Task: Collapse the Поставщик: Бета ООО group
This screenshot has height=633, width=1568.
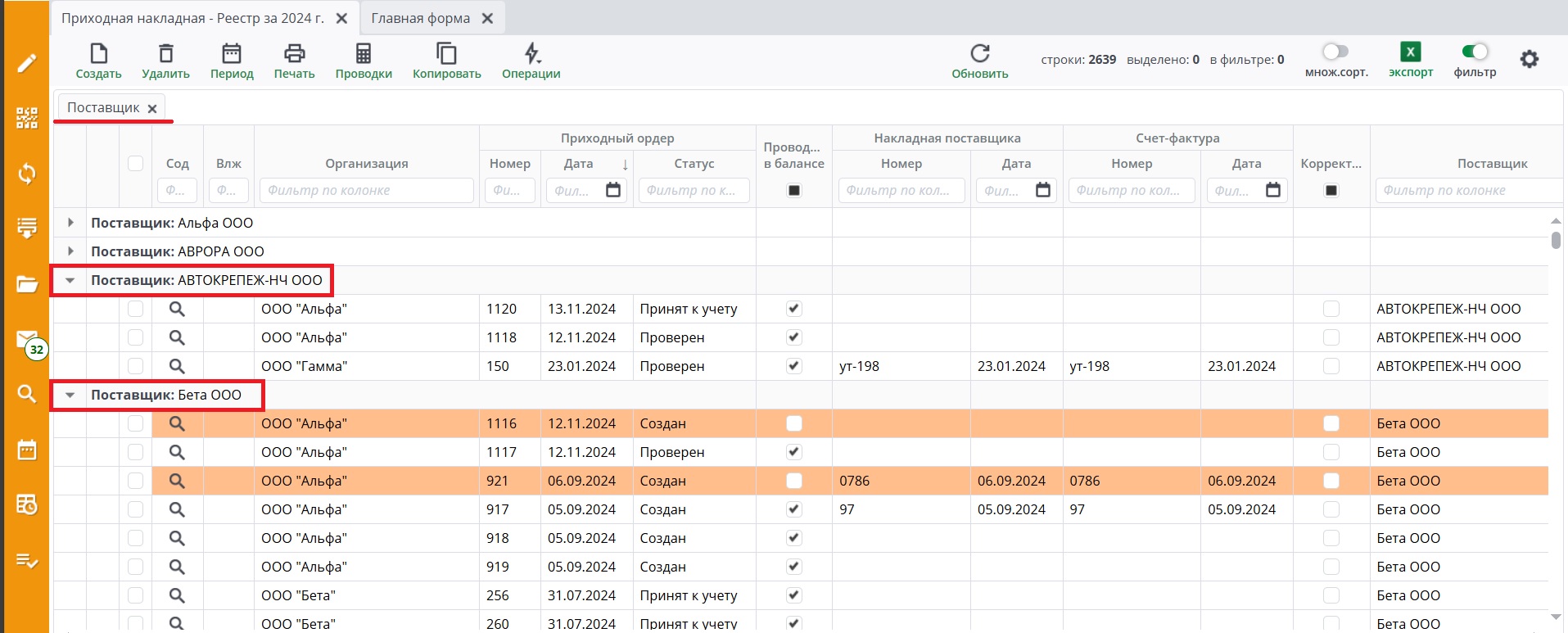Action: [x=70, y=395]
